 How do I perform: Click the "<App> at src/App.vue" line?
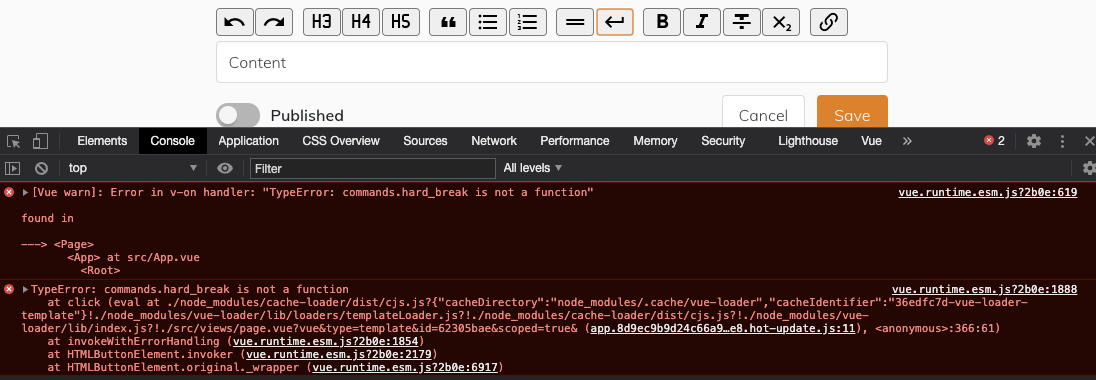[x=134, y=257]
